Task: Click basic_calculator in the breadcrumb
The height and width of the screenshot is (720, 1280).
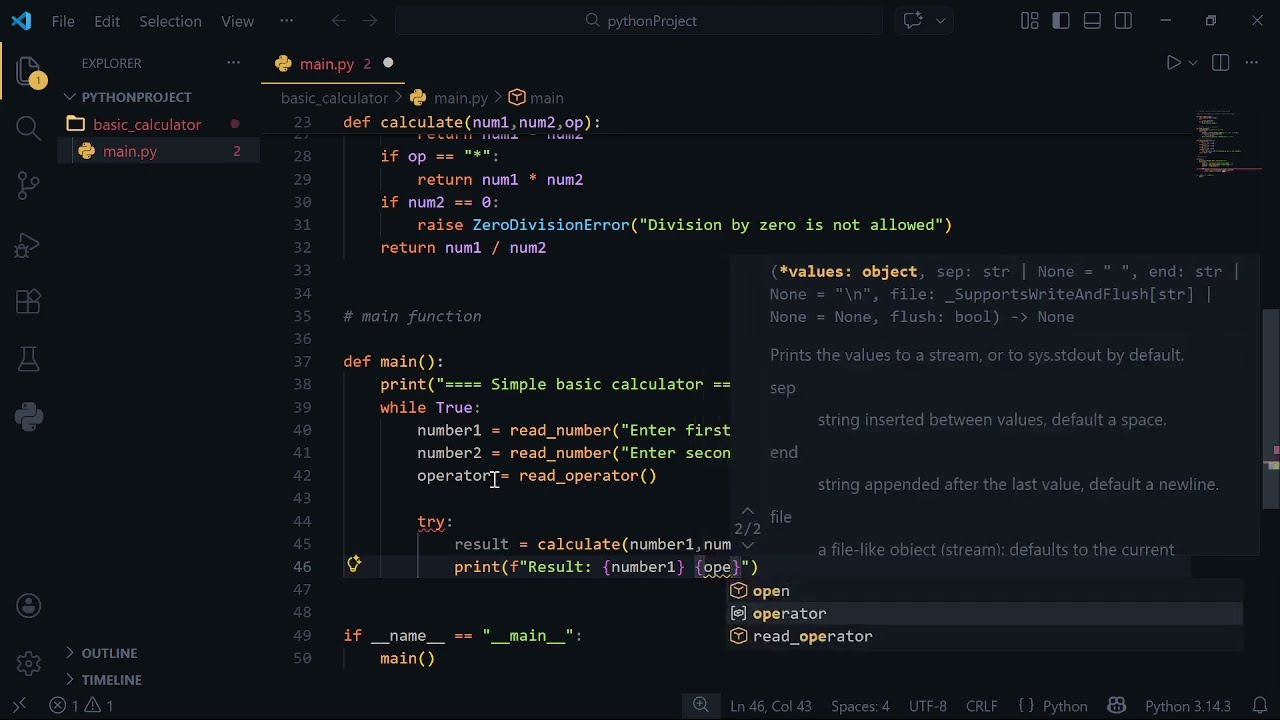Action: point(334,98)
